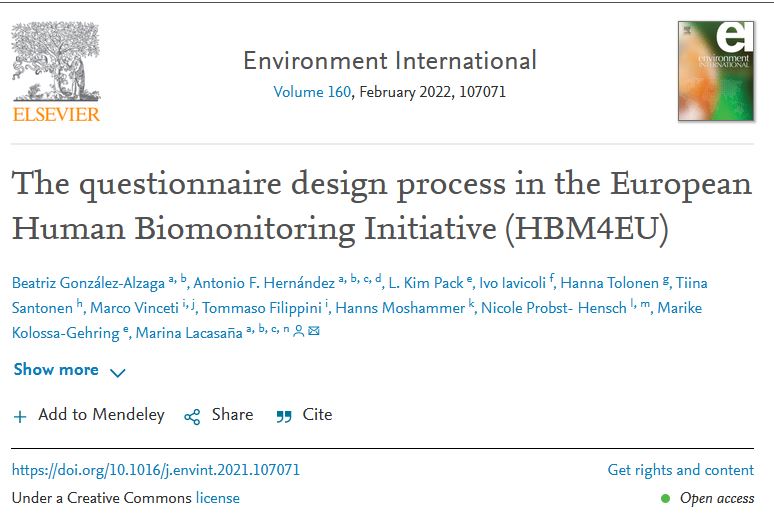The height and width of the screenshot is (530, 774).
Task: Select author Antonio F. Hernández
Action: coord(263,283)
